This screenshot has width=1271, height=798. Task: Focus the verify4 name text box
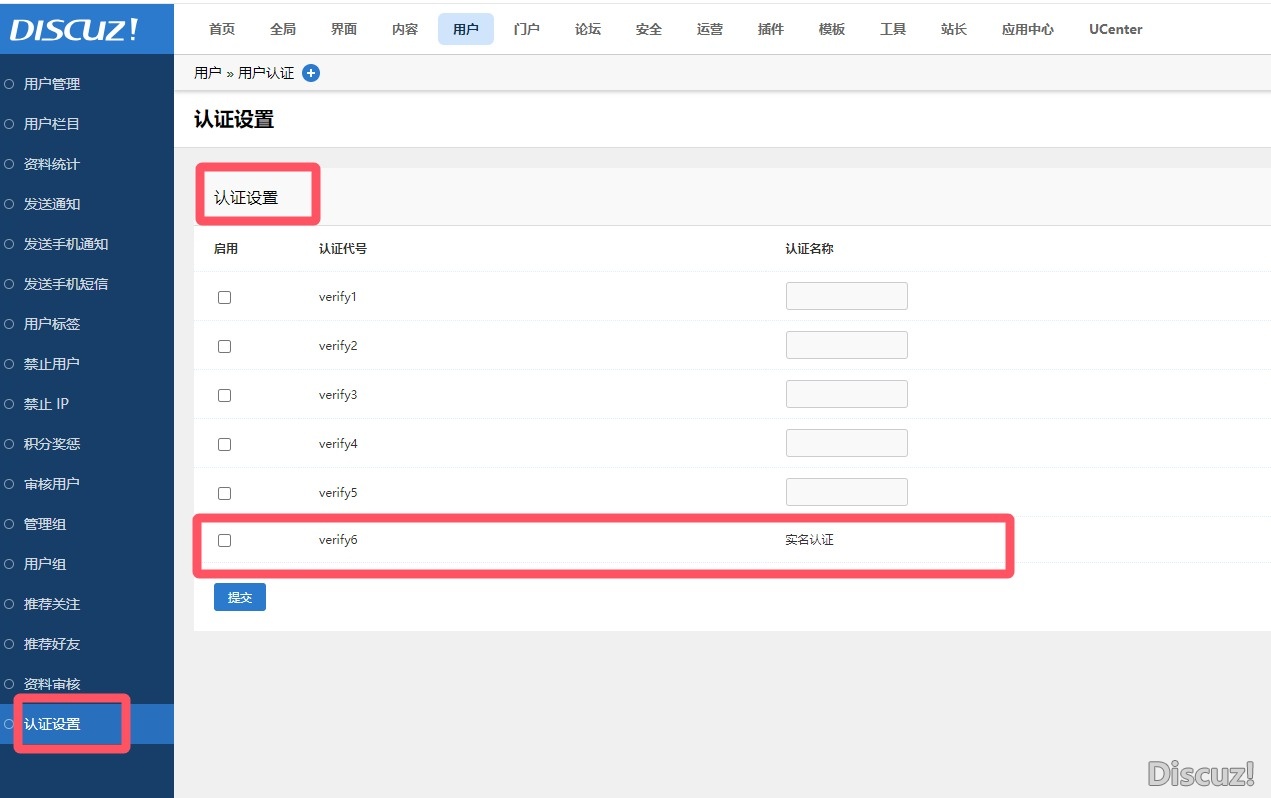[x=846, y=443]
